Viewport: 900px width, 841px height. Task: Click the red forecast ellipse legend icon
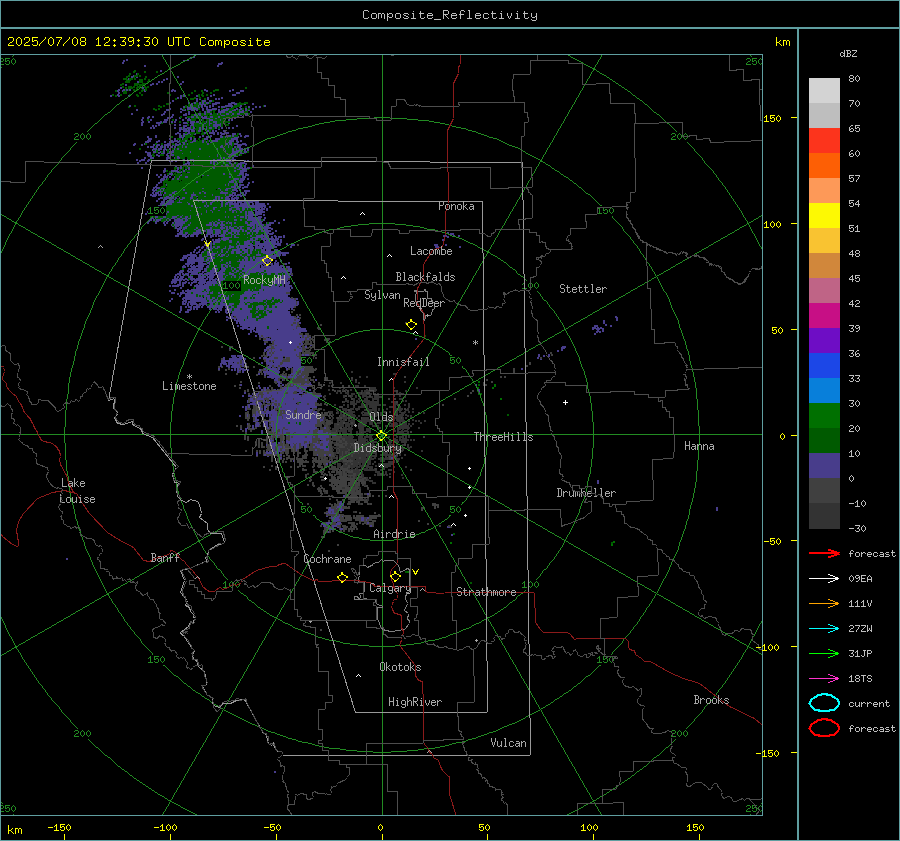[x=824, y=728]
